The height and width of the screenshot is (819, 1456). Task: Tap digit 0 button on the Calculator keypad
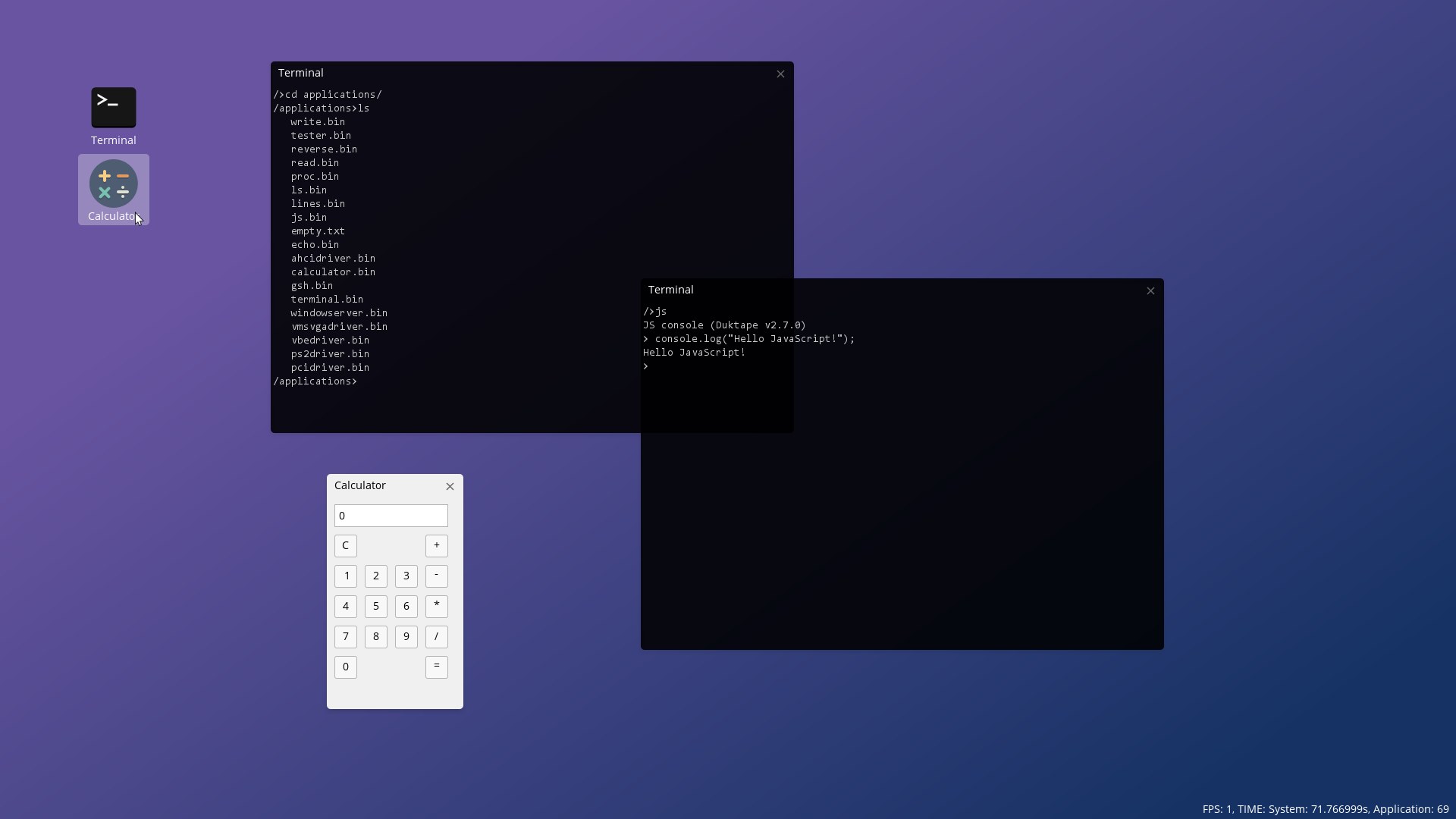tap(346, 667)
